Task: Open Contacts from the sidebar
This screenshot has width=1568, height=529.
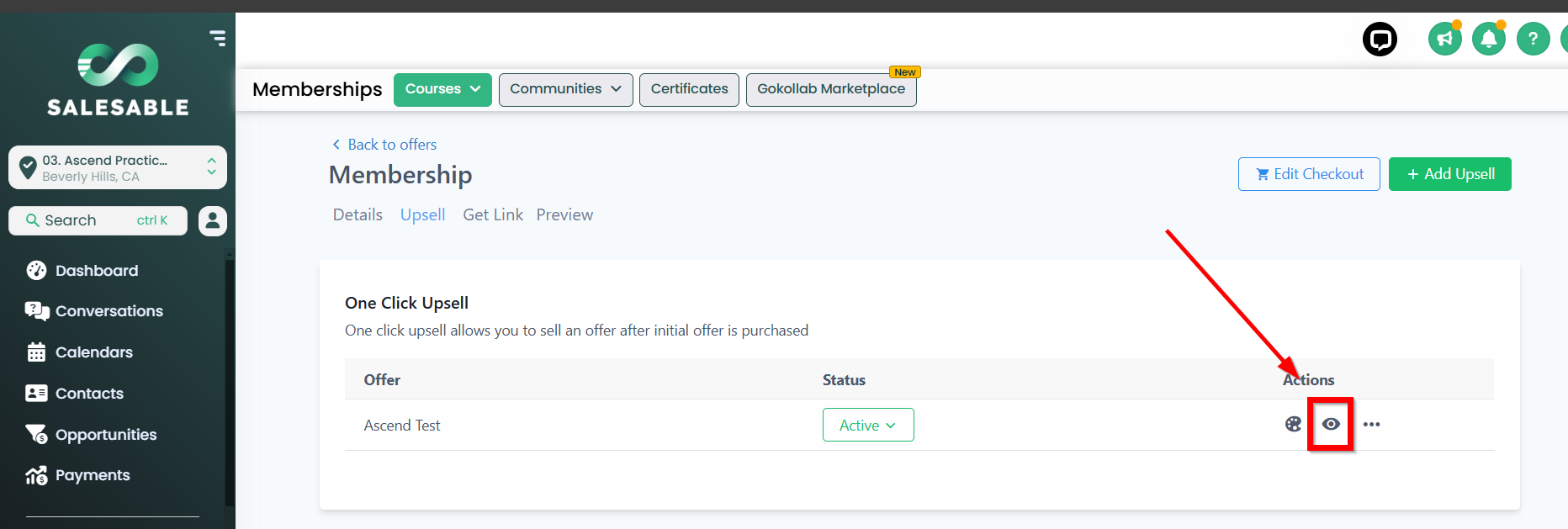Action: pos(89,394)
